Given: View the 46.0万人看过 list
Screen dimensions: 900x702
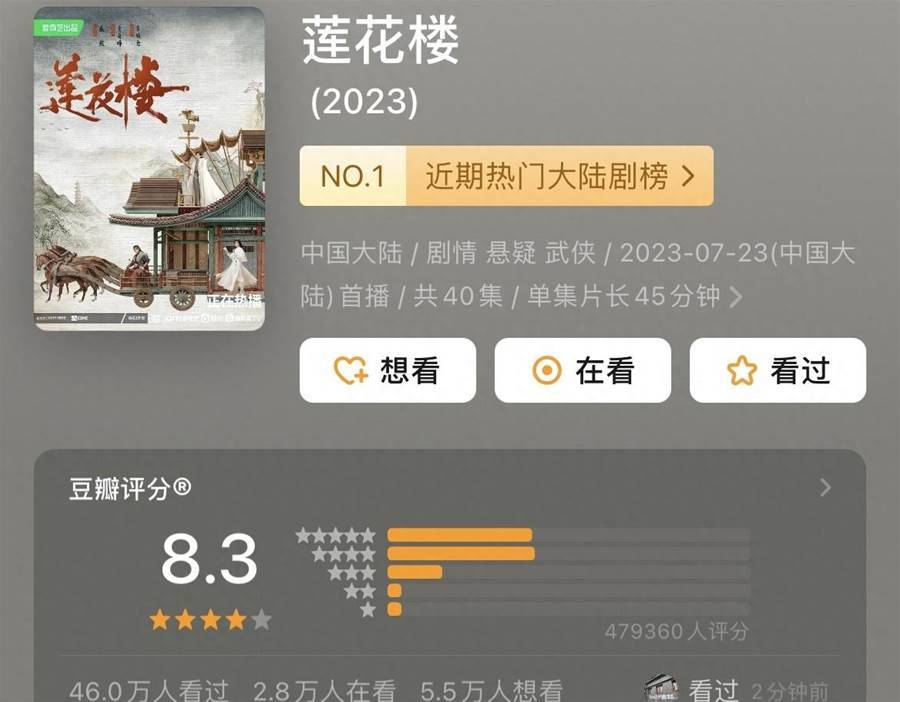Looking at the screenshot, I should click(x=149, y=690).
